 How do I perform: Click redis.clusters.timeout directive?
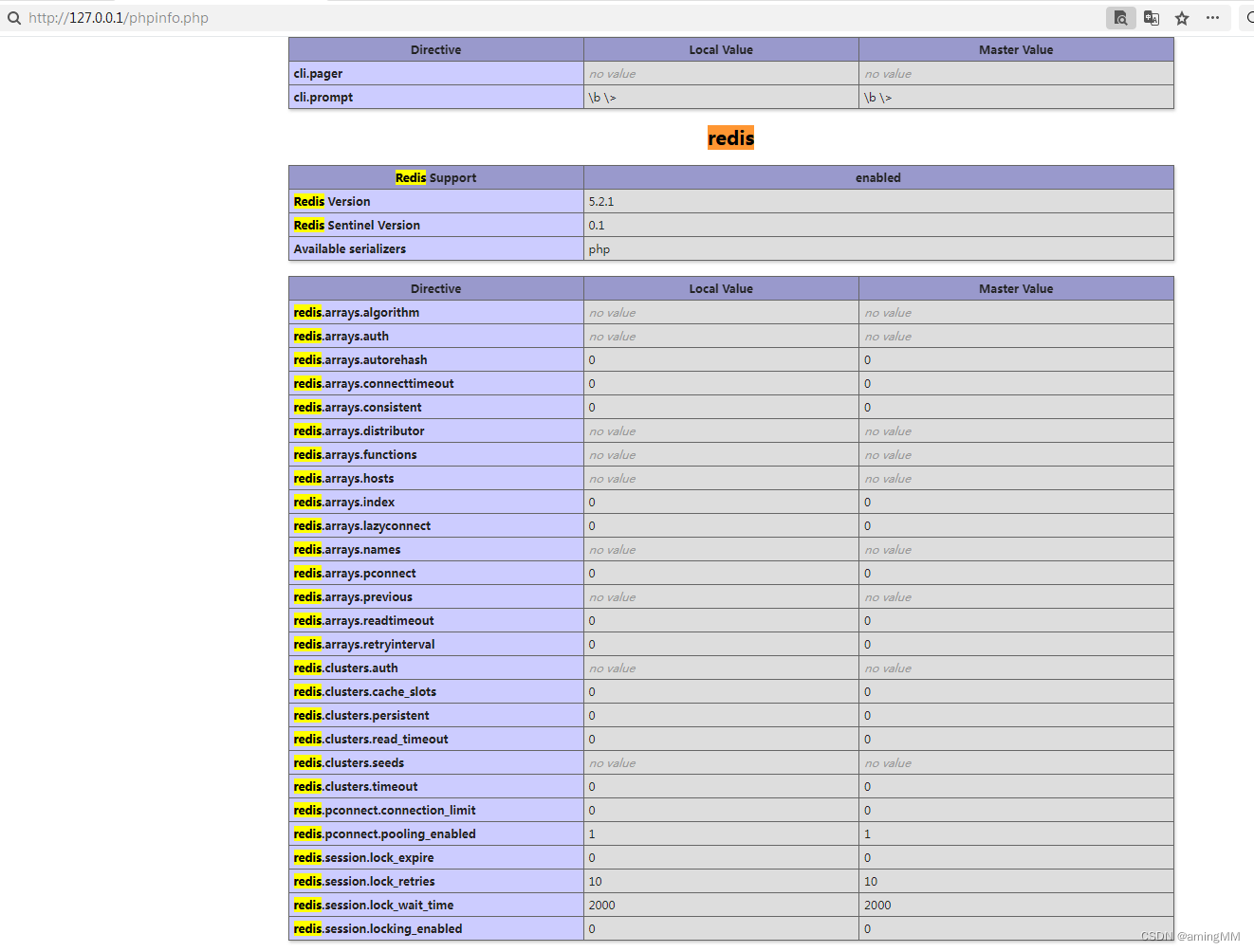356,787
